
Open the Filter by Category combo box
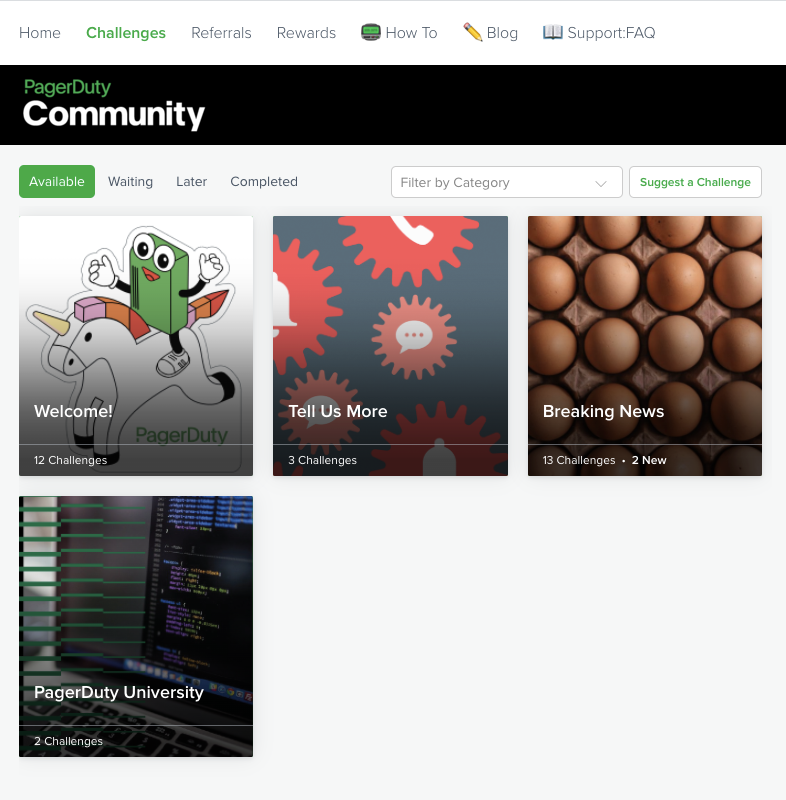pyautogui.click(x=495, y=183)
